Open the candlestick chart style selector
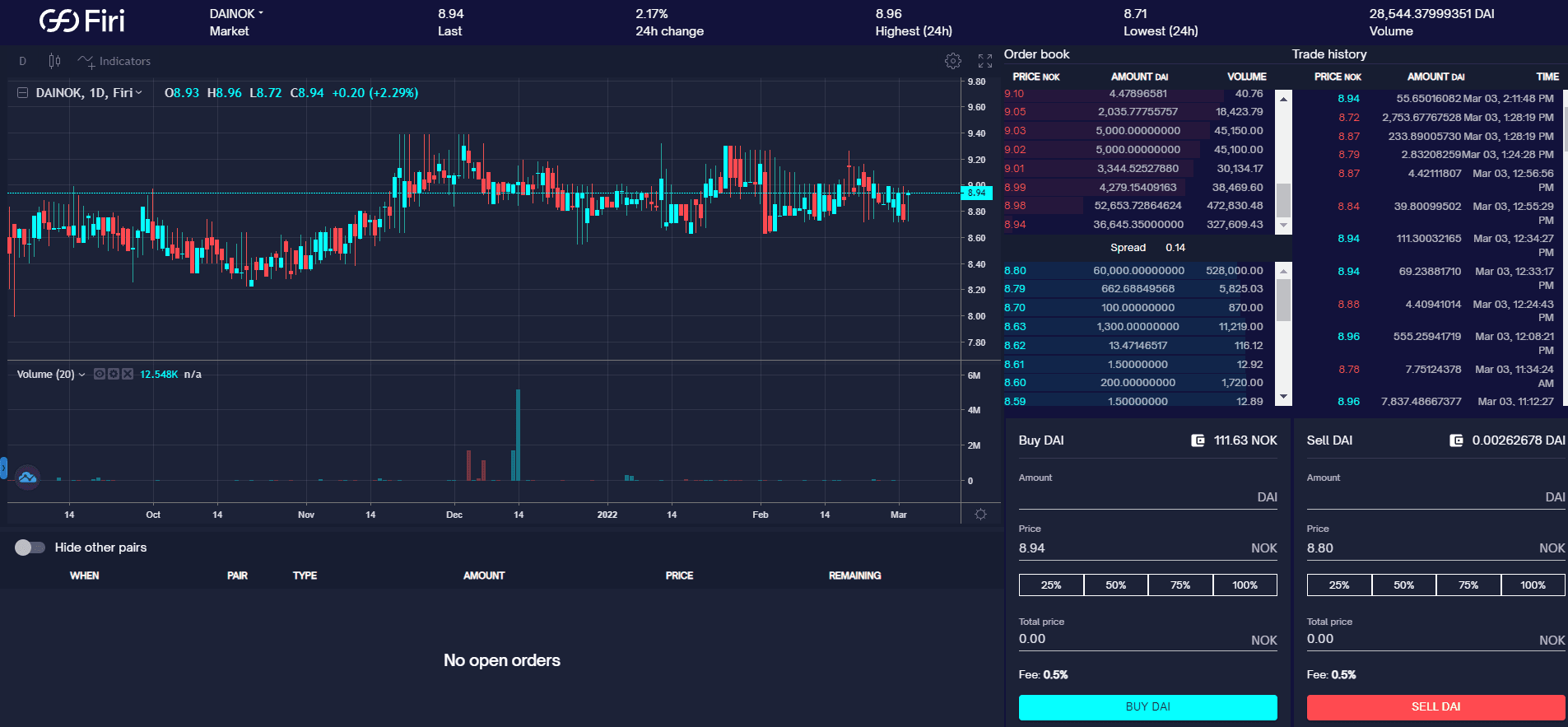Image resolution: width=1568 pixels, height=727 pixels. (54, 61)
